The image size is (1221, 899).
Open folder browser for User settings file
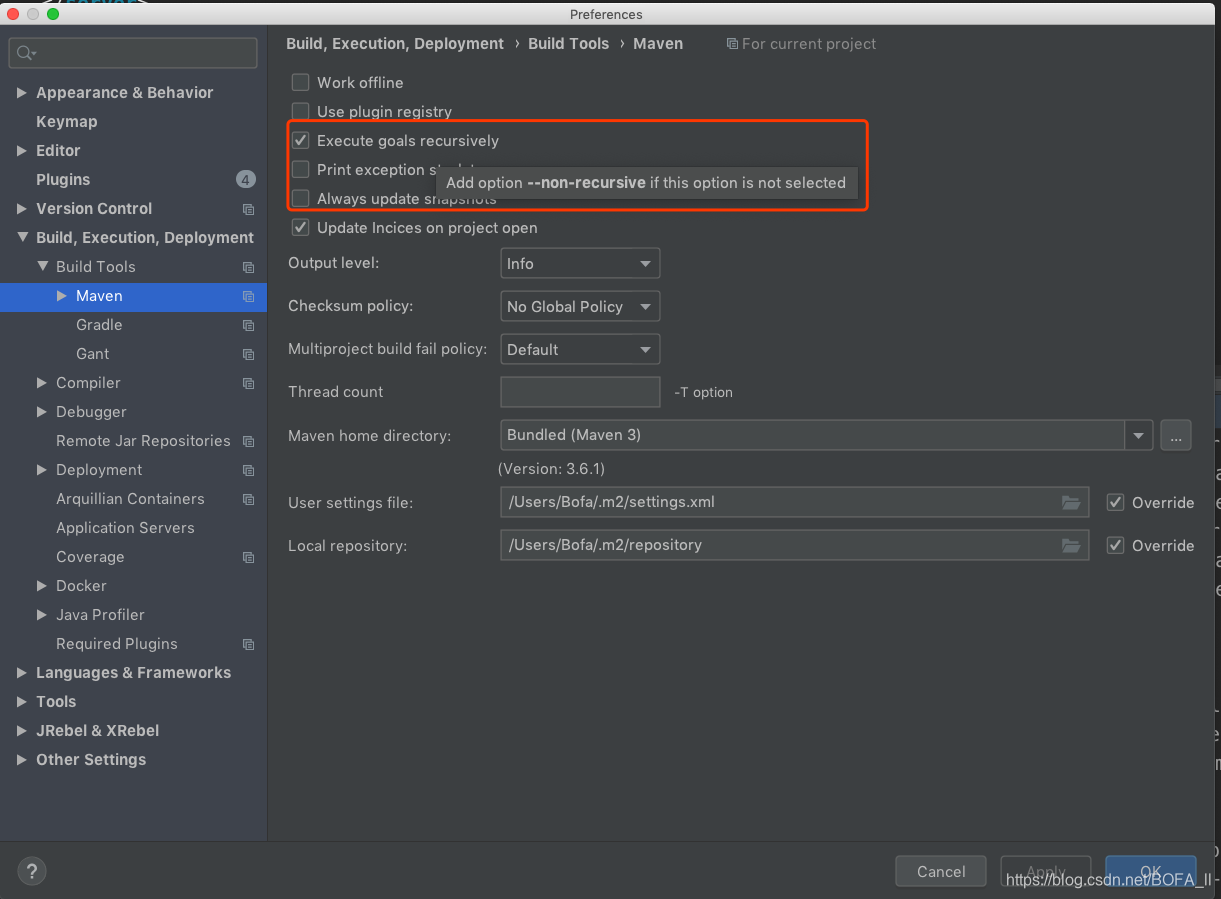click(x=1071, y=502)
